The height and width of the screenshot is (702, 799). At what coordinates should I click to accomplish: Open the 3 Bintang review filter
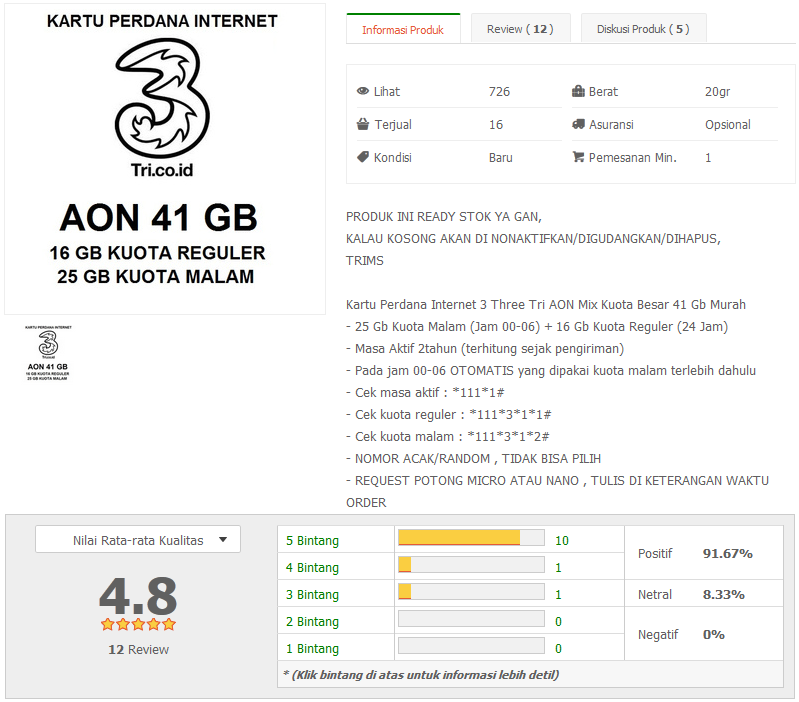[x=312, y=595]
